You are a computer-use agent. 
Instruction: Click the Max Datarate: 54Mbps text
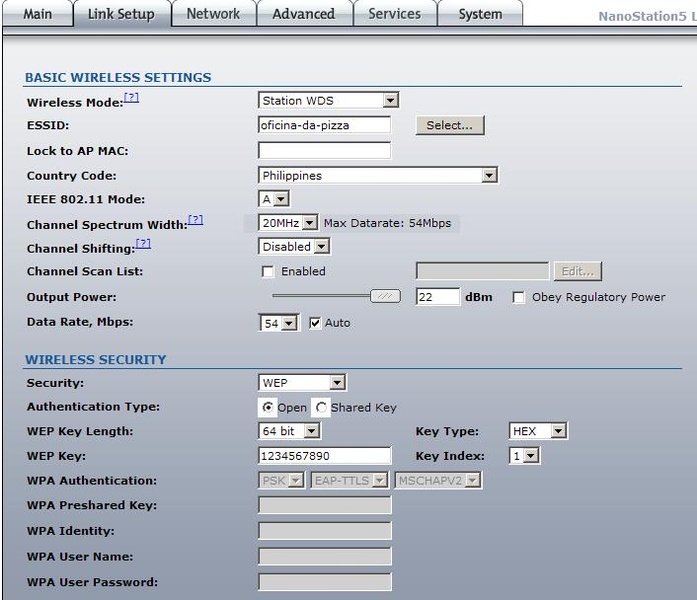[387, 223]
